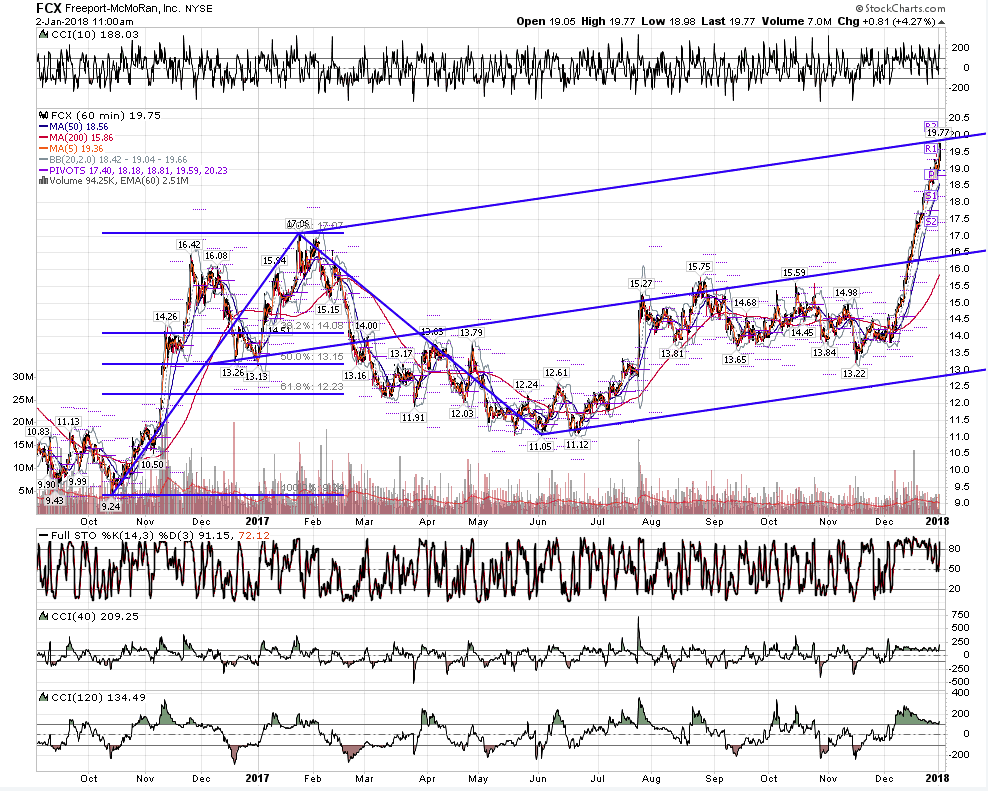Click the FCX ticker symbol in the header
The height and width of the screenshot is (791, 988).
[49, 9]
